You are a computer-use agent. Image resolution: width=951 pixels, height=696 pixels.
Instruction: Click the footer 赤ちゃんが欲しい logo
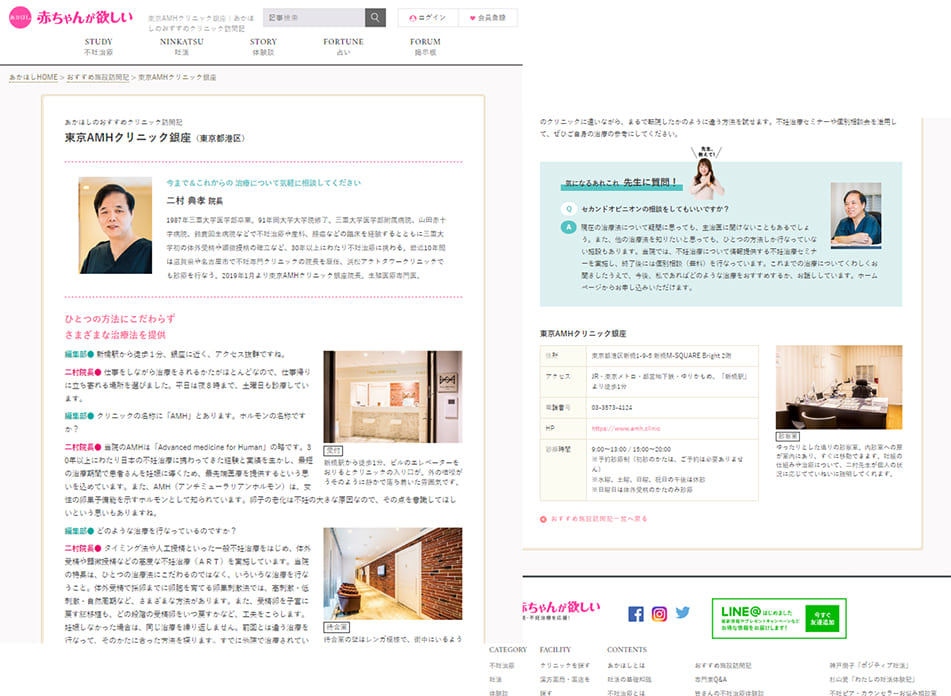tap(561, 609)
